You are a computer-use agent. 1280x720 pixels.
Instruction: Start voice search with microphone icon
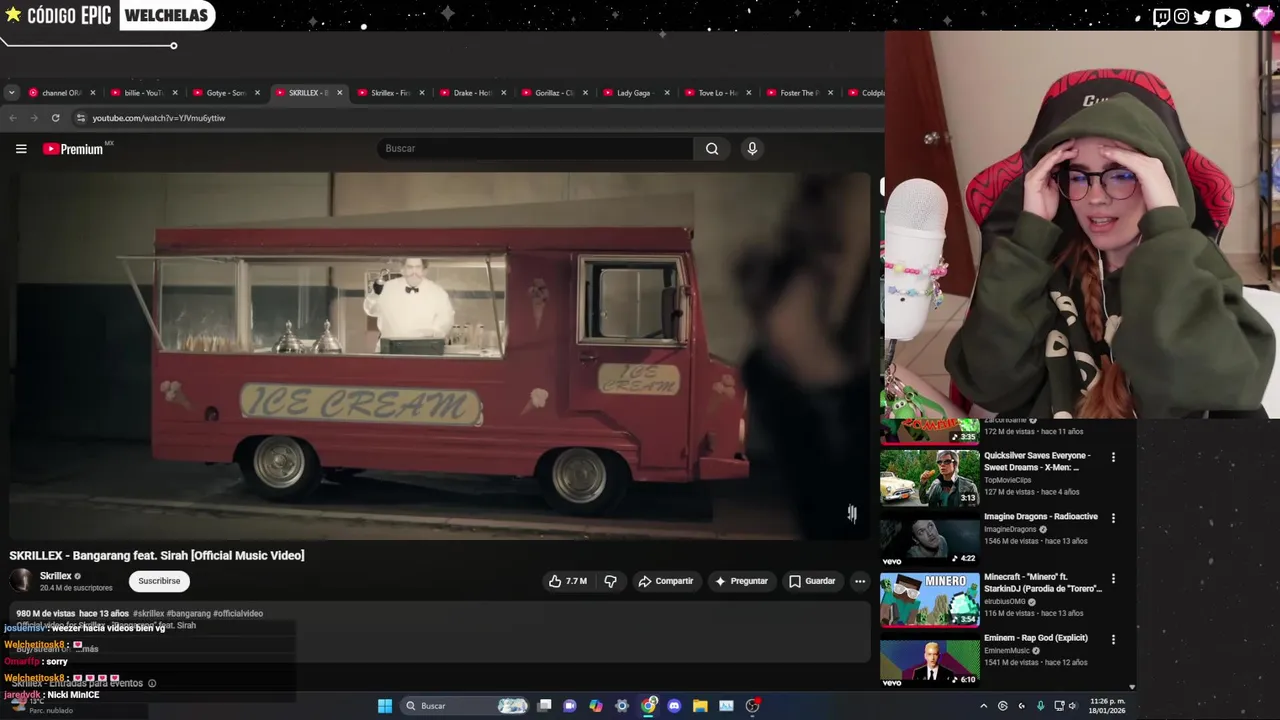[752, 149]
